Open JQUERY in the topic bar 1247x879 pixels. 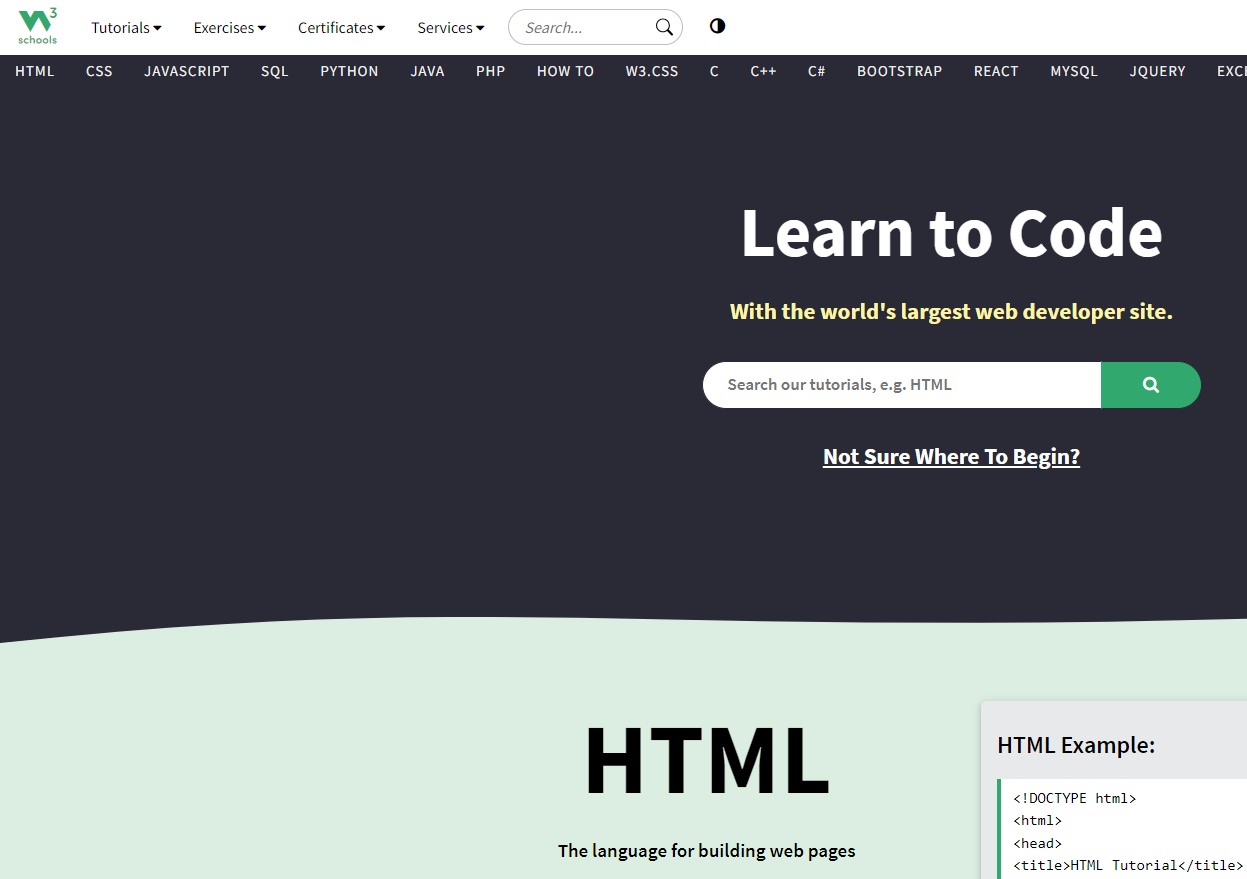tap(1158, 71)
